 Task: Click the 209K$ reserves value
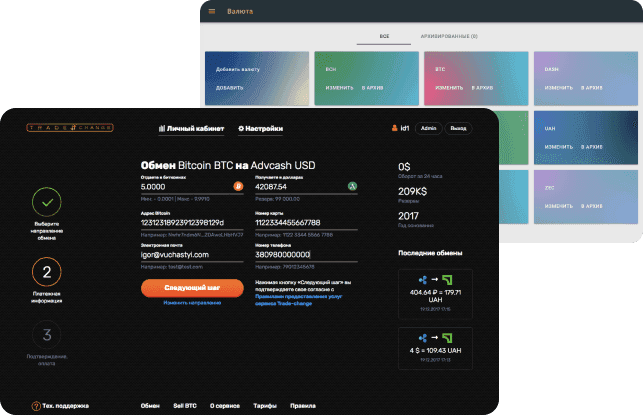pyautogui.click(x=413, y=192)
